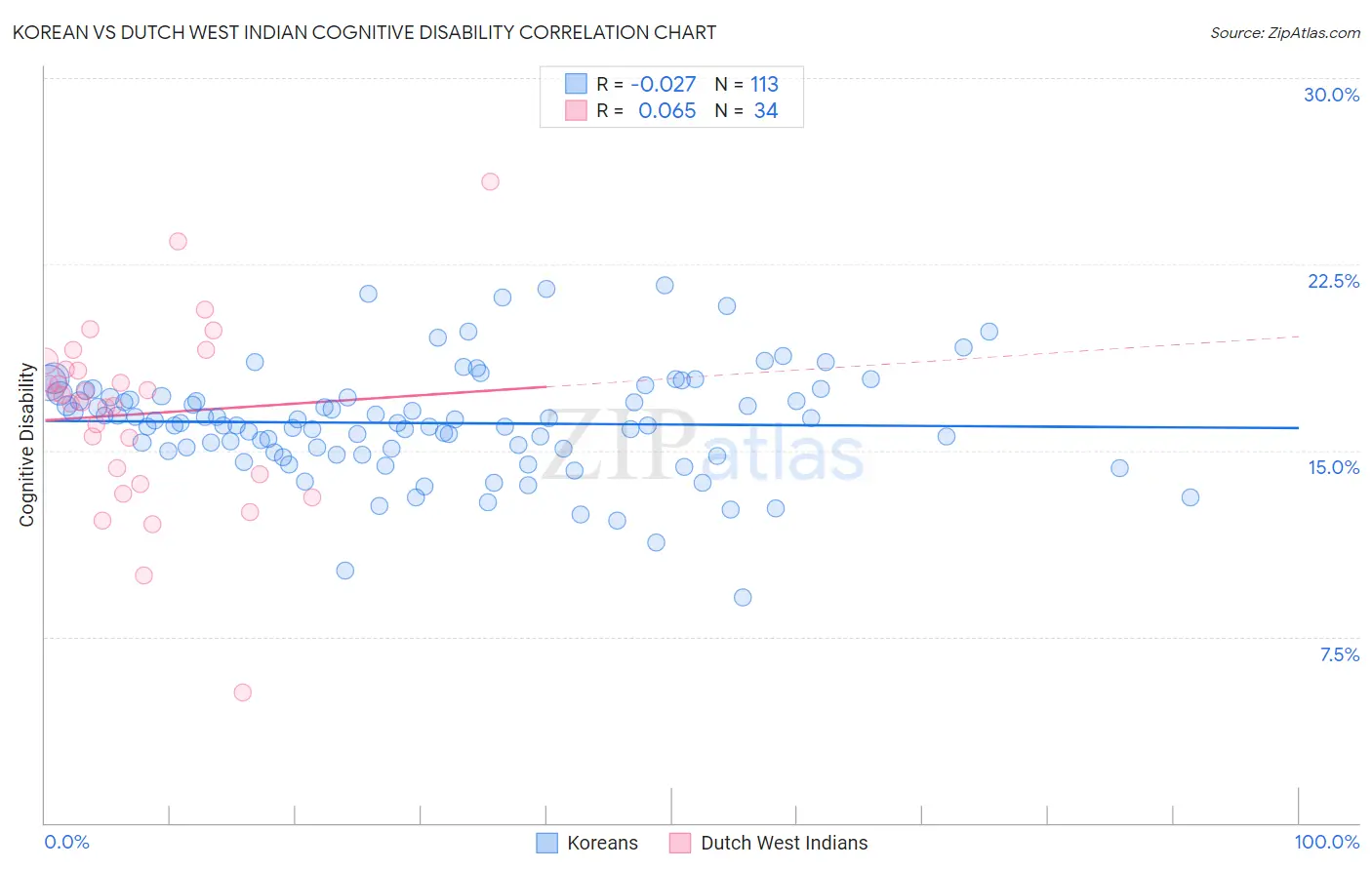This screenshot has width=1372, height=870.
Task: Click the 30.0% y-axis label
Action: tap(1331, 95)
